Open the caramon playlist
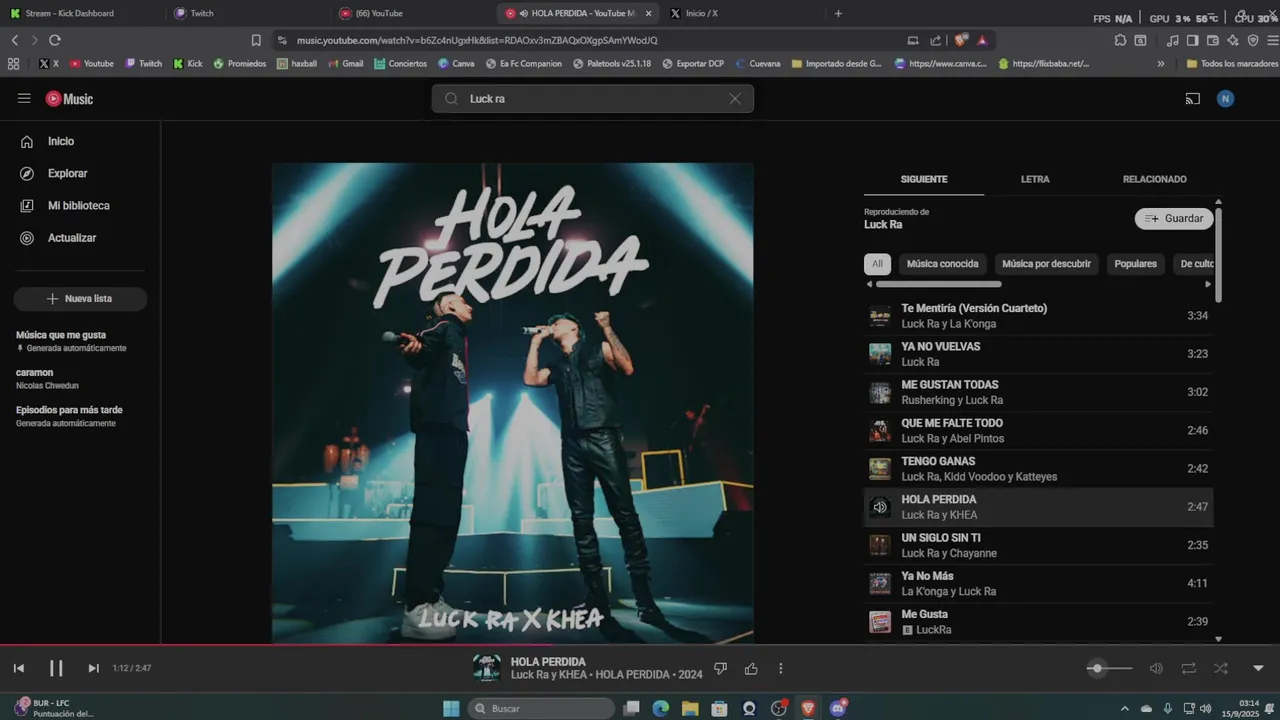This screenshot has width=1280, height=720. point(80,378)
